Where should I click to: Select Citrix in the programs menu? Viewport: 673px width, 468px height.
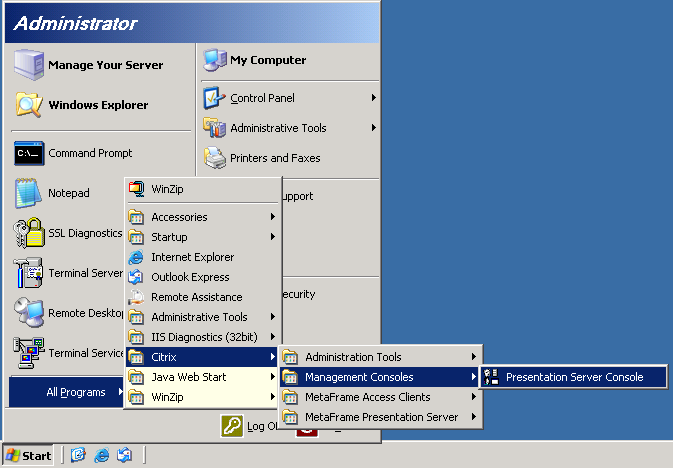coord(201,357)
